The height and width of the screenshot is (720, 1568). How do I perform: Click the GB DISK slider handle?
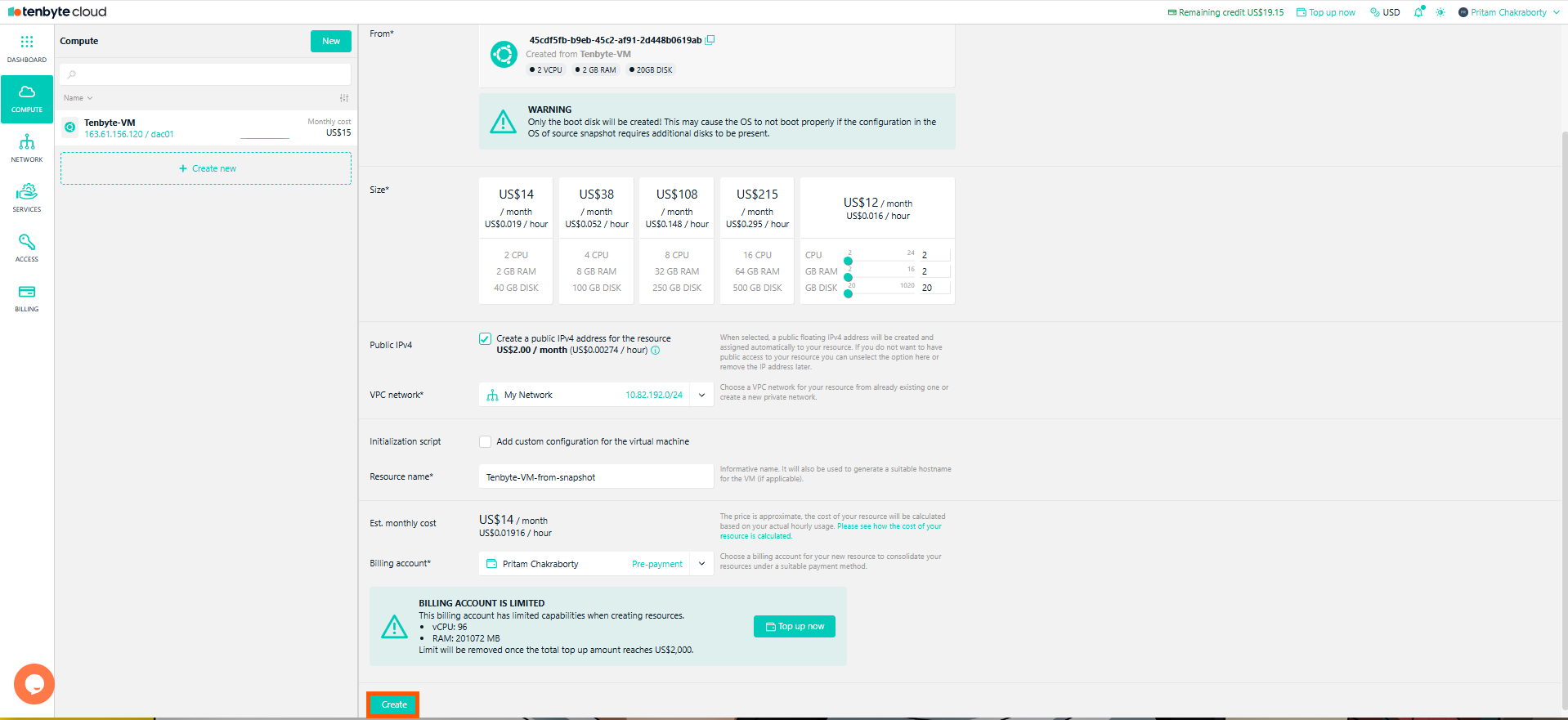[x=848, y=294]
